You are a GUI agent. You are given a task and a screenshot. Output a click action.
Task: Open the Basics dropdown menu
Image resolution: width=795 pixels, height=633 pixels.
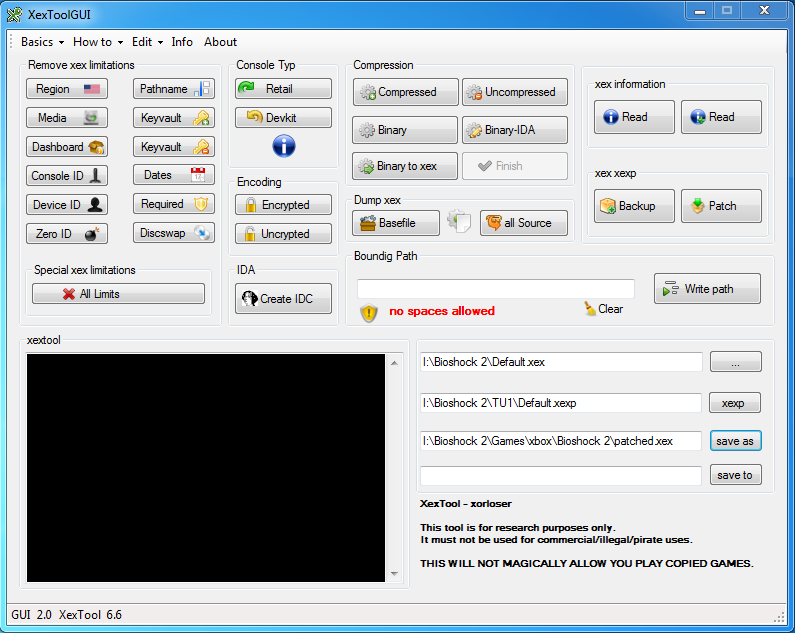(42, 42)
